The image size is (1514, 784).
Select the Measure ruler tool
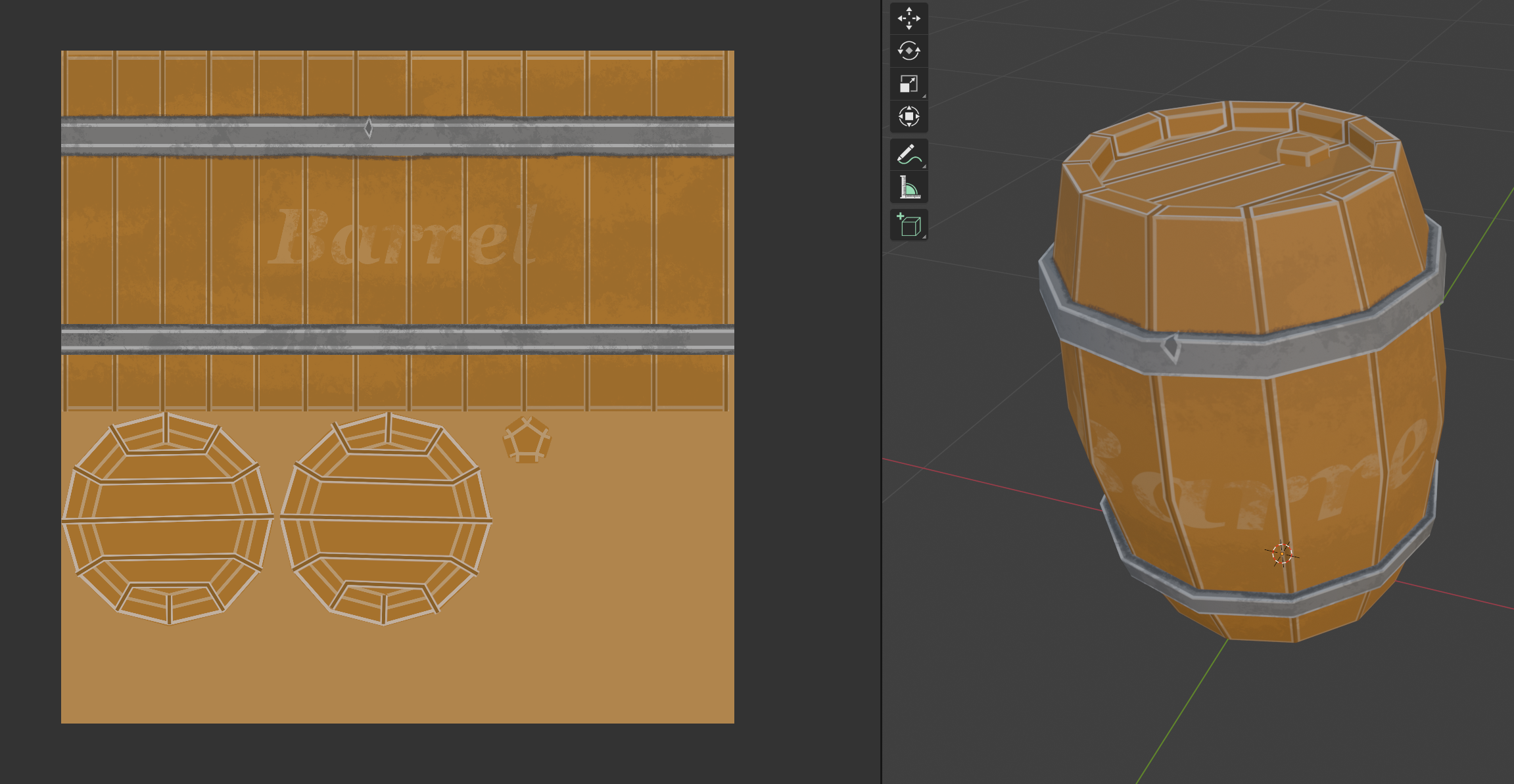pos(909,188)
